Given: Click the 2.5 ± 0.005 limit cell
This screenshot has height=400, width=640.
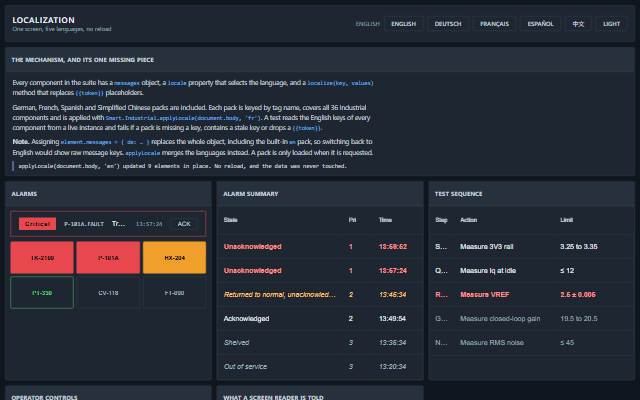Looking at the screenshot, I should [578, 295].
